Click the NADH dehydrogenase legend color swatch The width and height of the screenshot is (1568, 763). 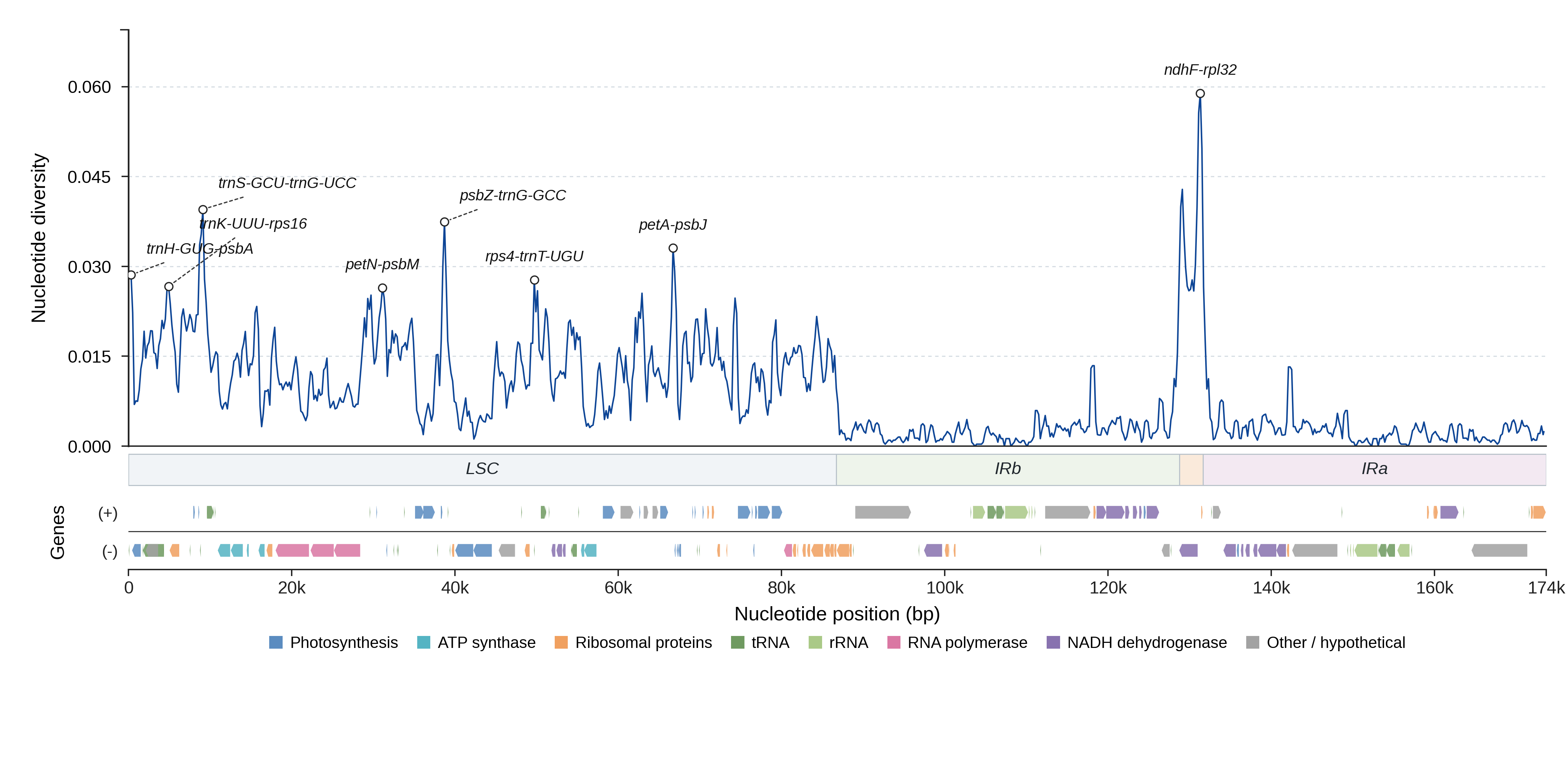click(1053, 642)
